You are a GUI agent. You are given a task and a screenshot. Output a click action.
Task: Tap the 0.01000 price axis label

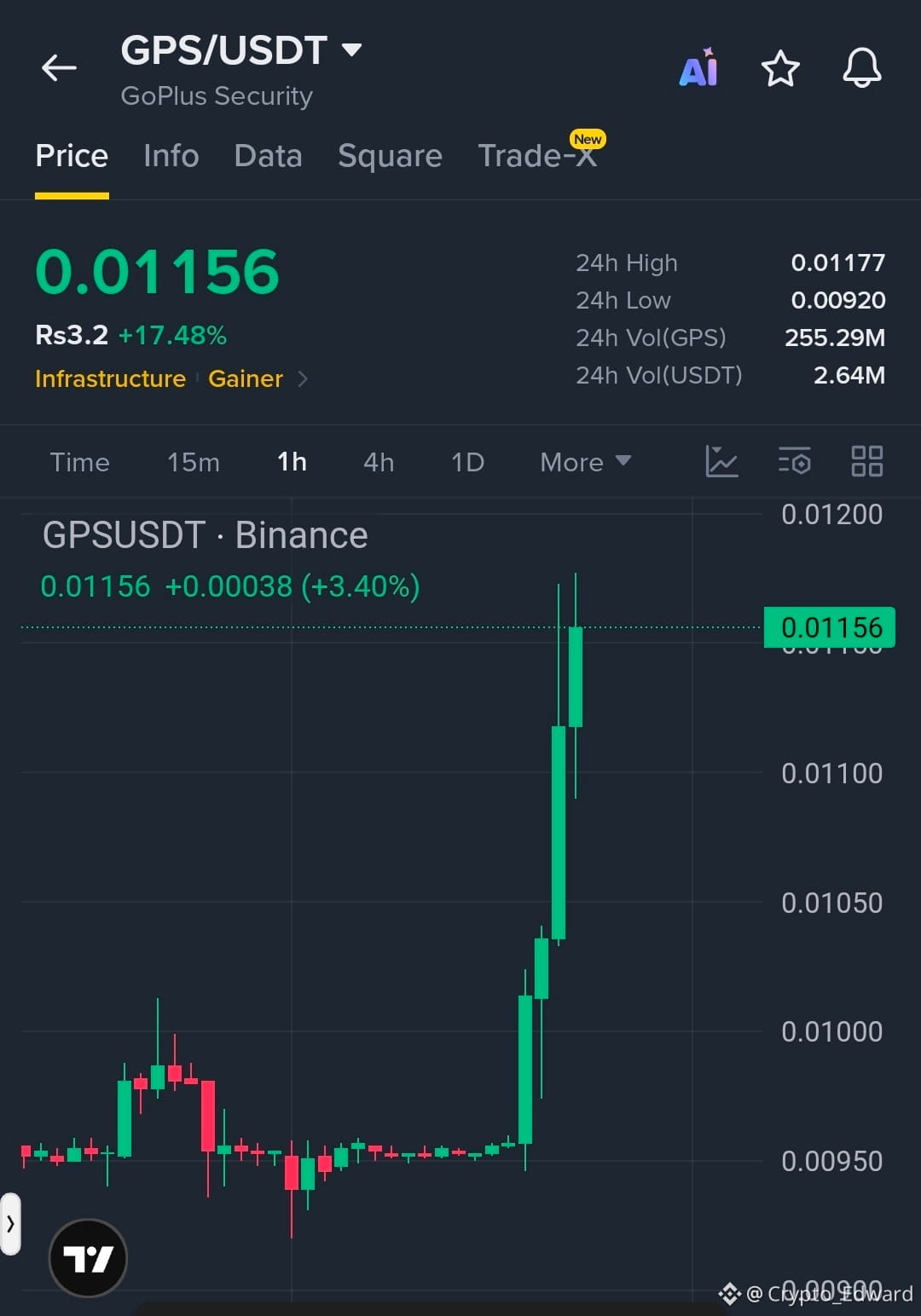click(x=831, y=1031)
